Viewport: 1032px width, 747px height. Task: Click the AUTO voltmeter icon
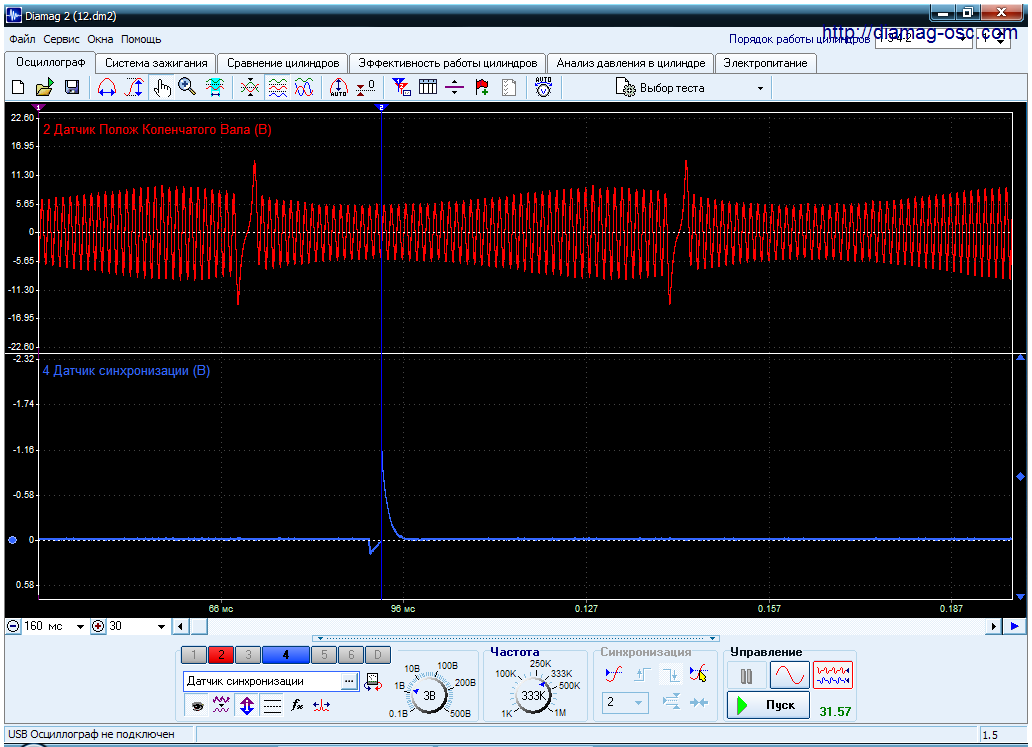544,88
